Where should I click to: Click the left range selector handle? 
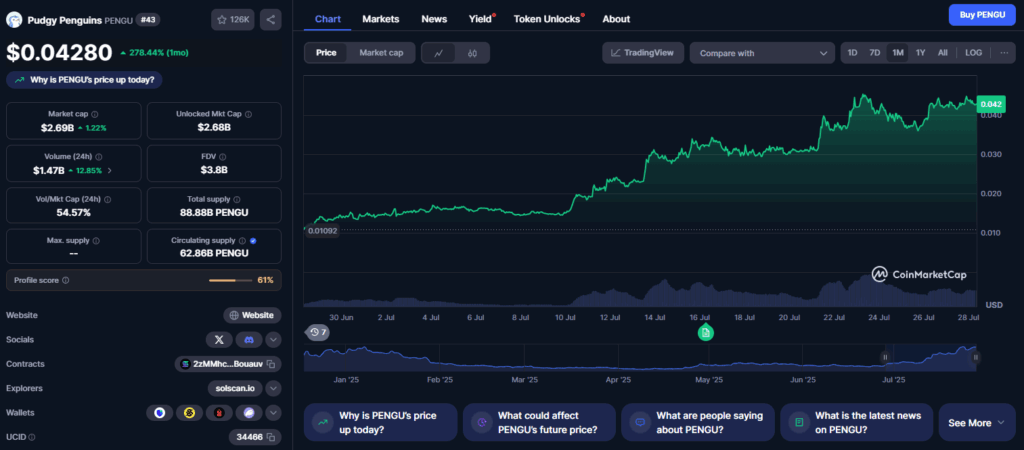coord(886,357)
